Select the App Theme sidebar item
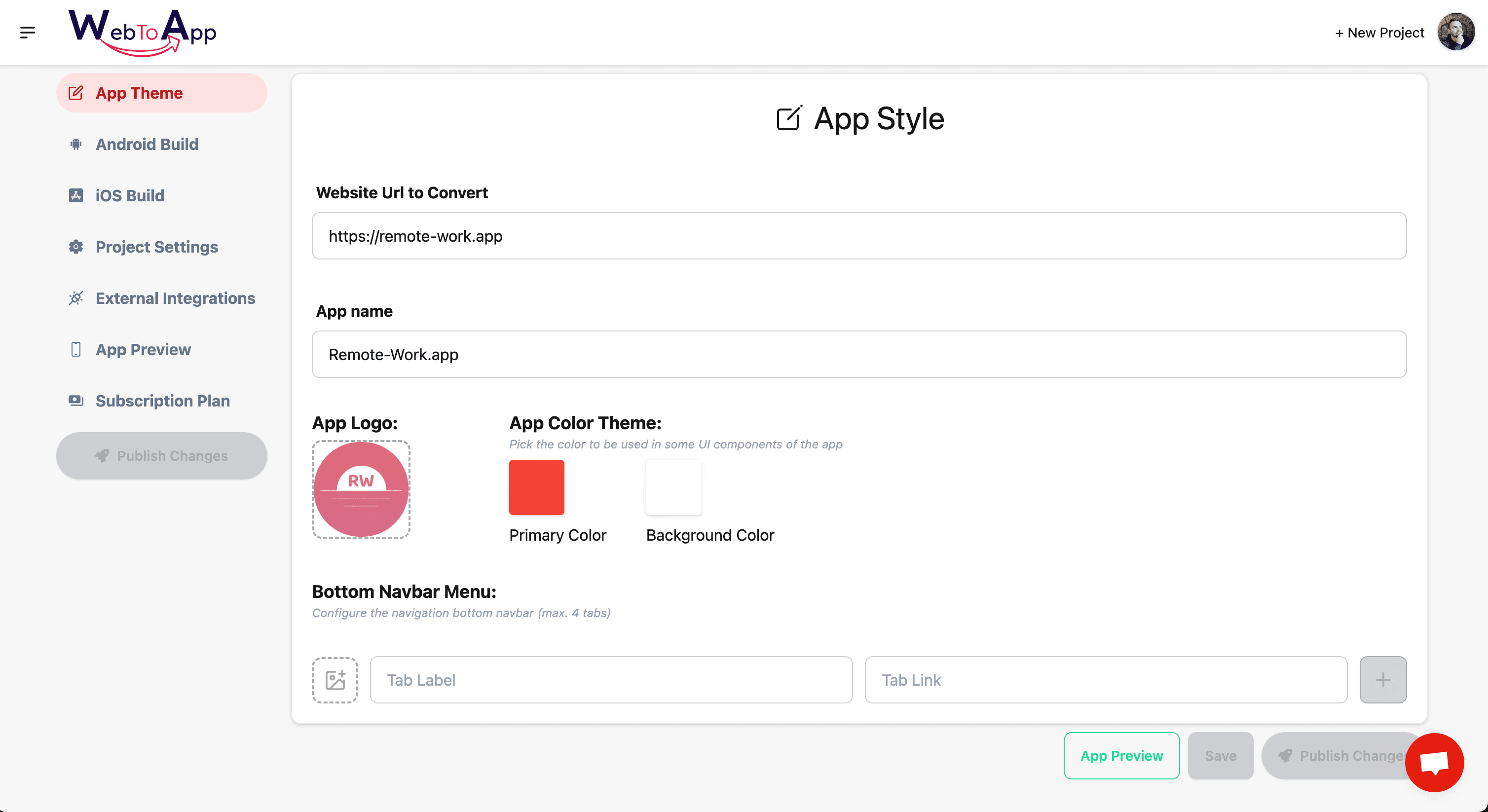This screenshot has width=1488, height=812. [x=139, y=92]
